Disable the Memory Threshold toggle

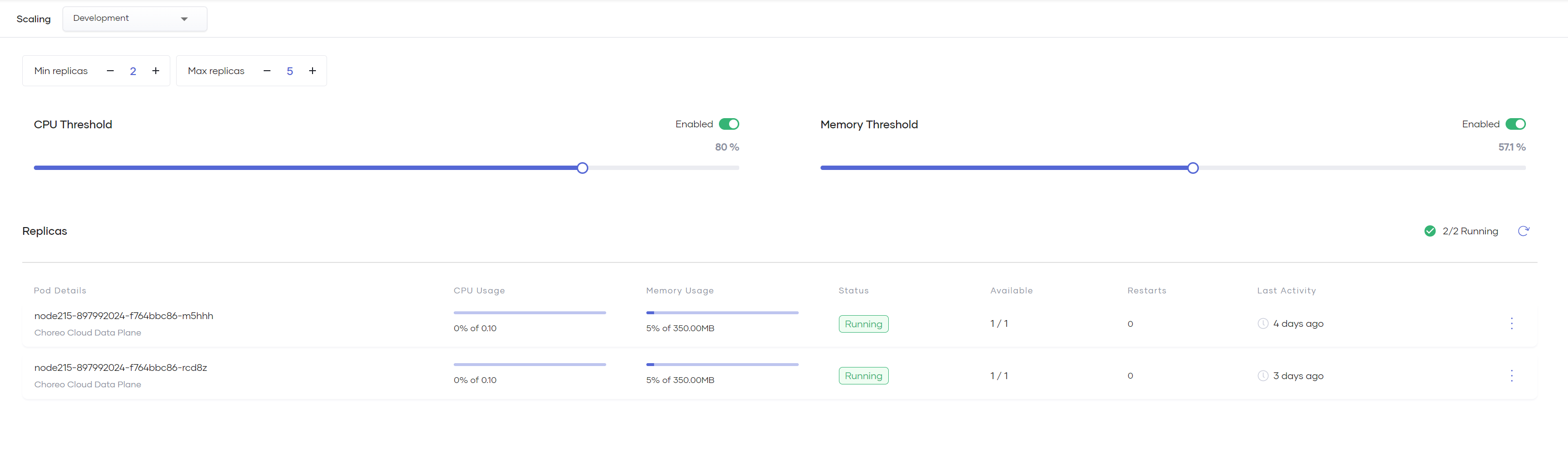coord(1515,124)
